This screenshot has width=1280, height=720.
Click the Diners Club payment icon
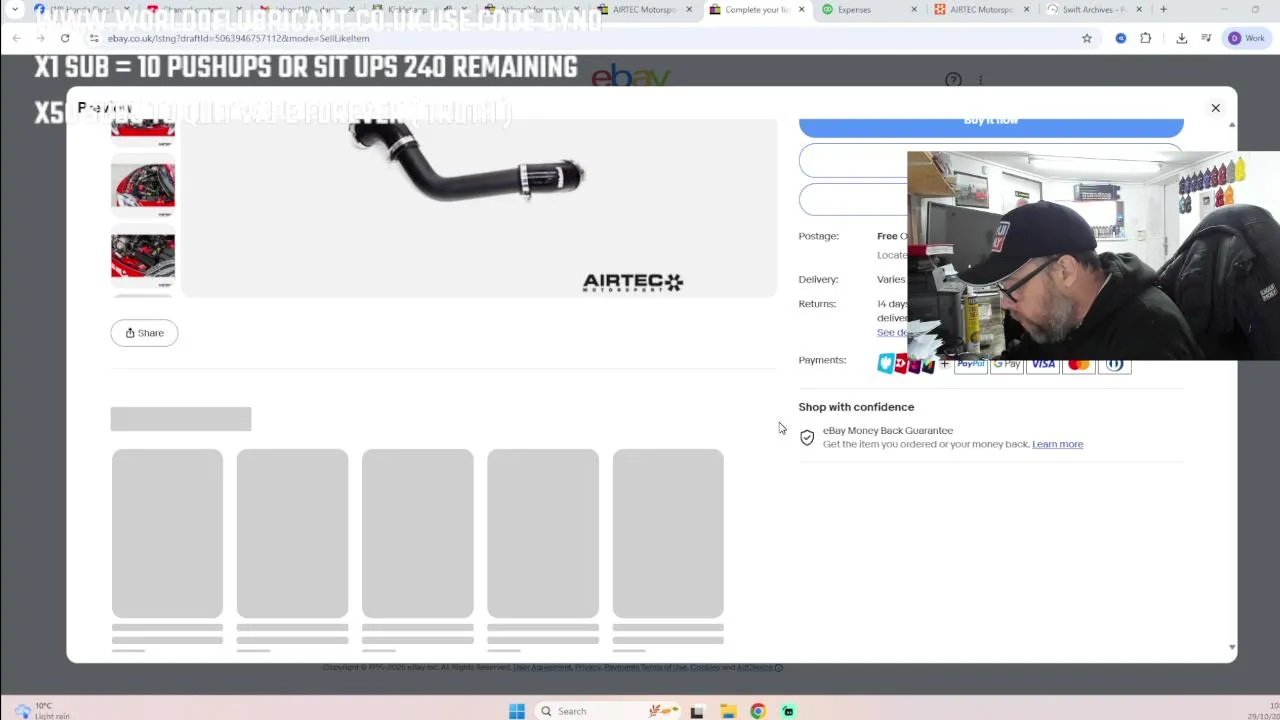1115,364
